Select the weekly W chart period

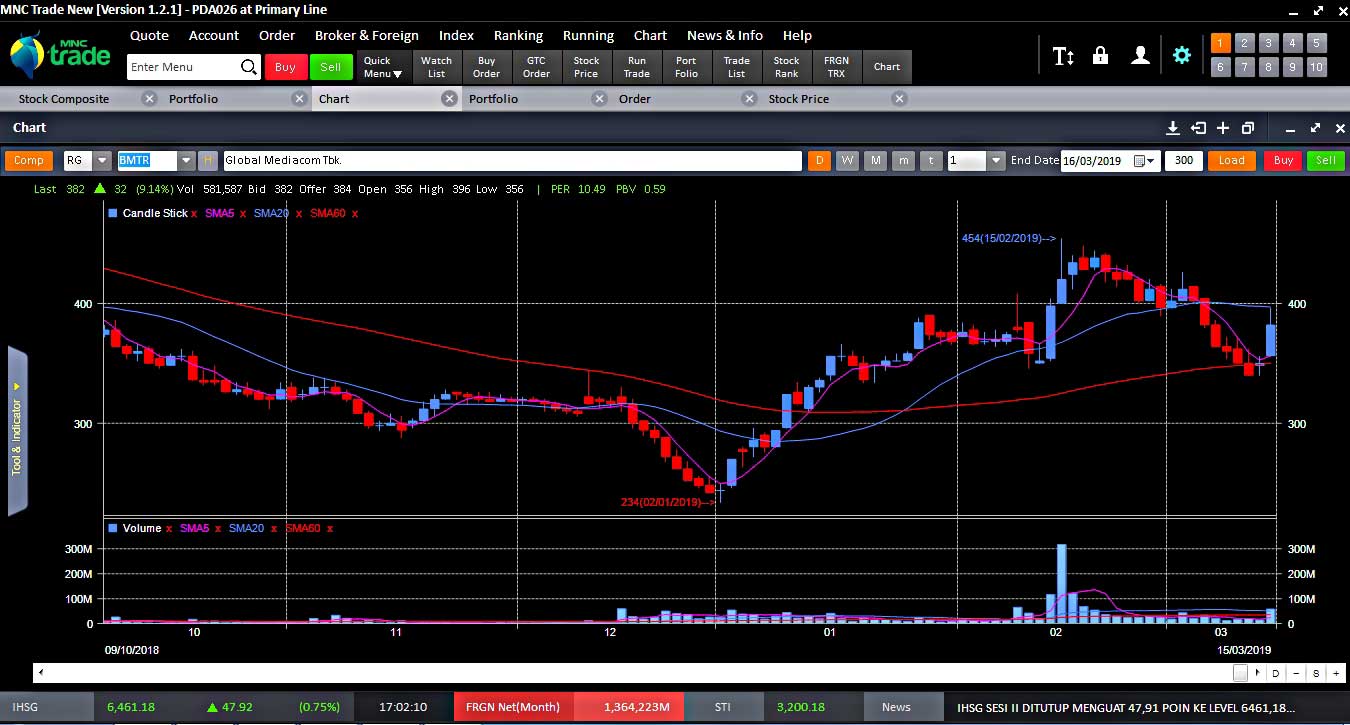(847, 161)
